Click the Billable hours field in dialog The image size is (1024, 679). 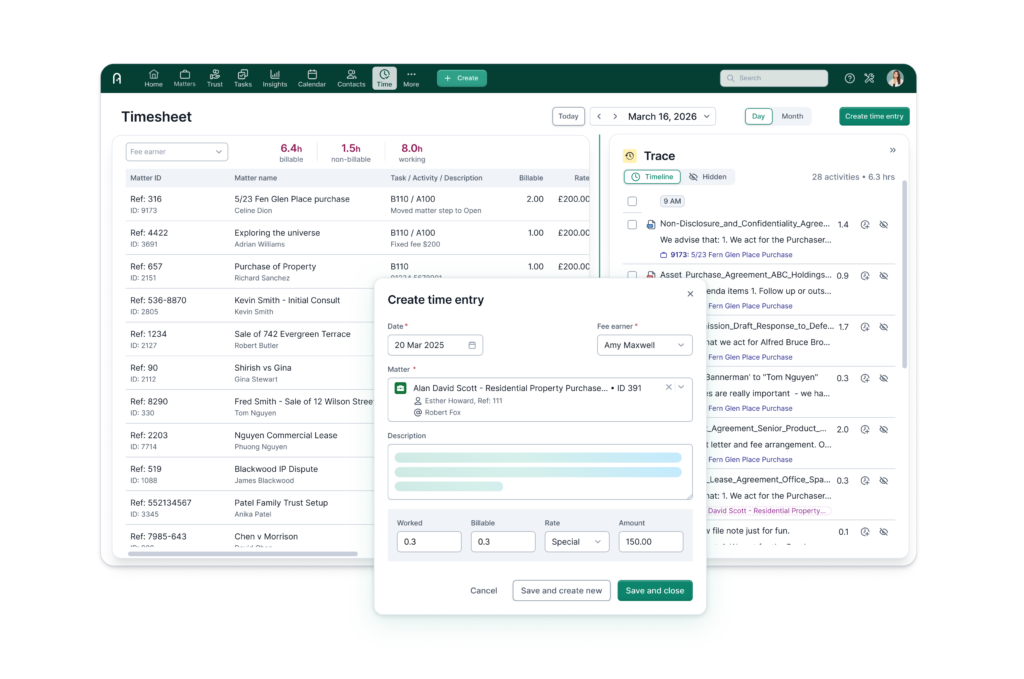pos(503,541)
